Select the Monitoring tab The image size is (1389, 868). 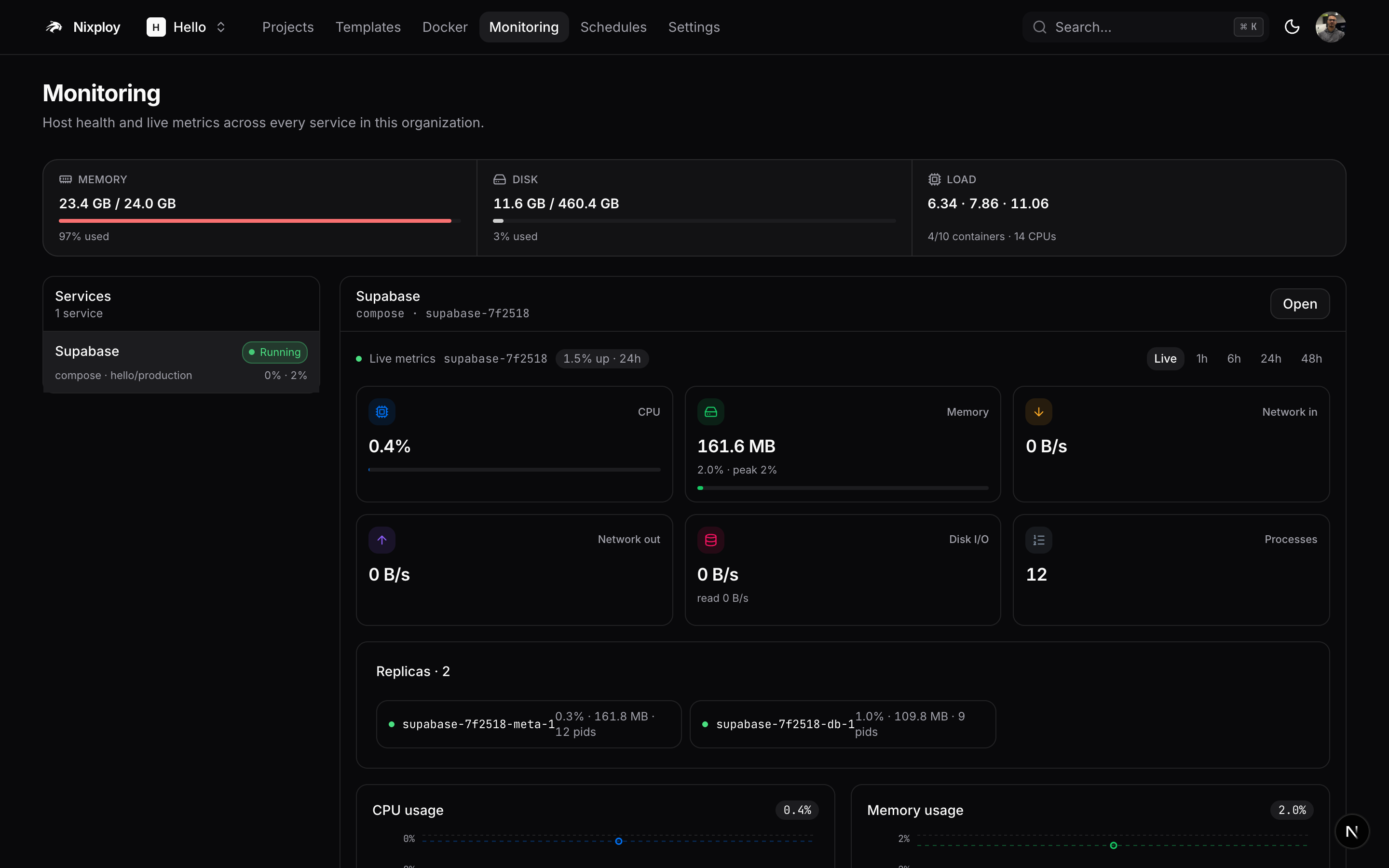coord(524,27)
